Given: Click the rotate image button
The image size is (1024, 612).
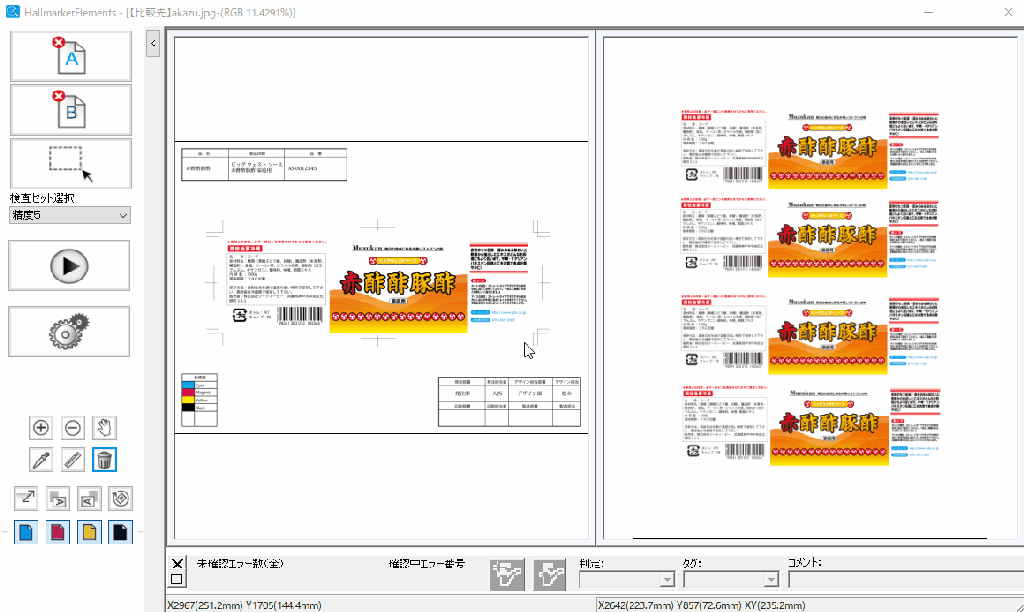Looking at the screenshot, I should (x=120, y=498).
